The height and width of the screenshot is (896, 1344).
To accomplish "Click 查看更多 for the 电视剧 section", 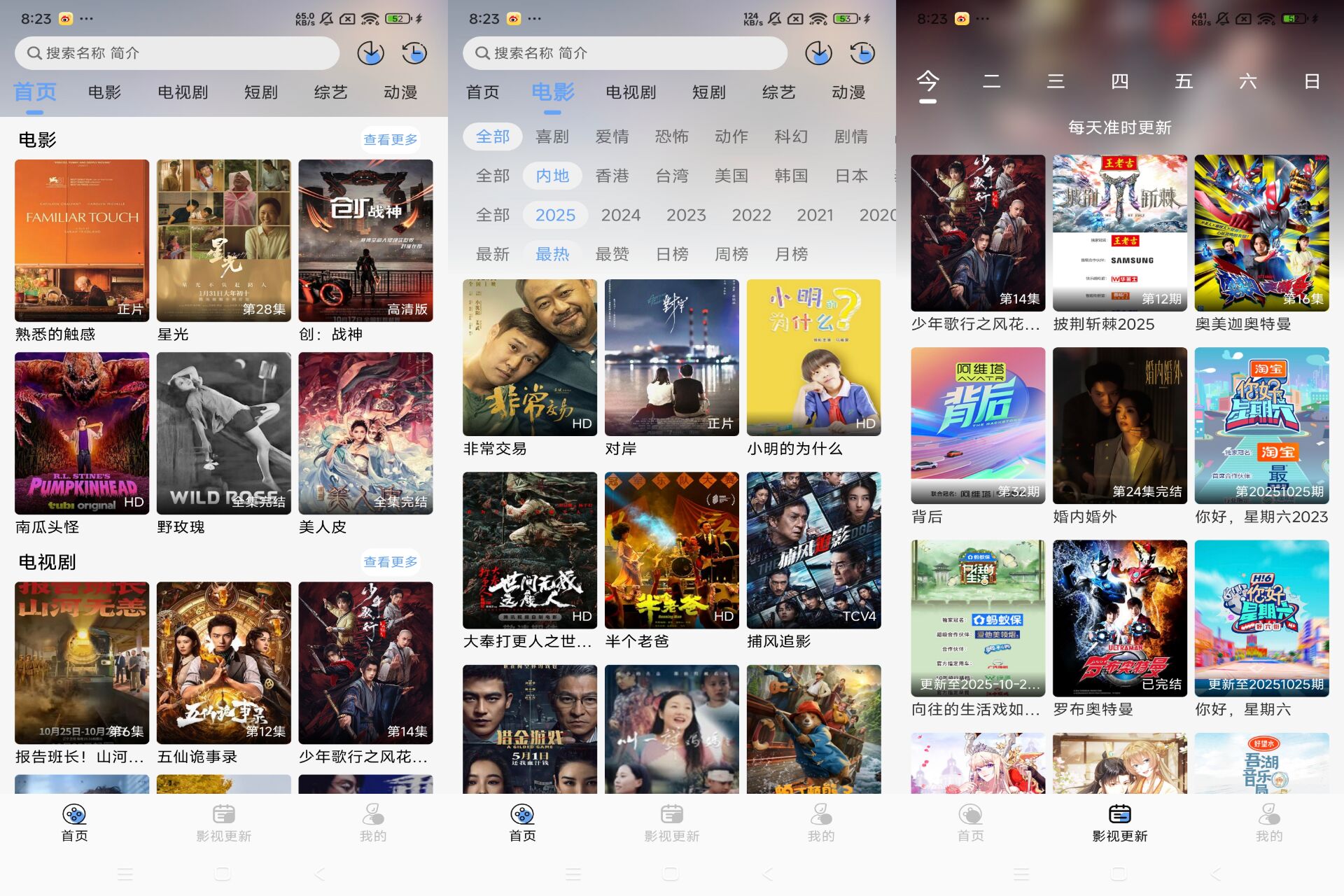I will point(390,561).
